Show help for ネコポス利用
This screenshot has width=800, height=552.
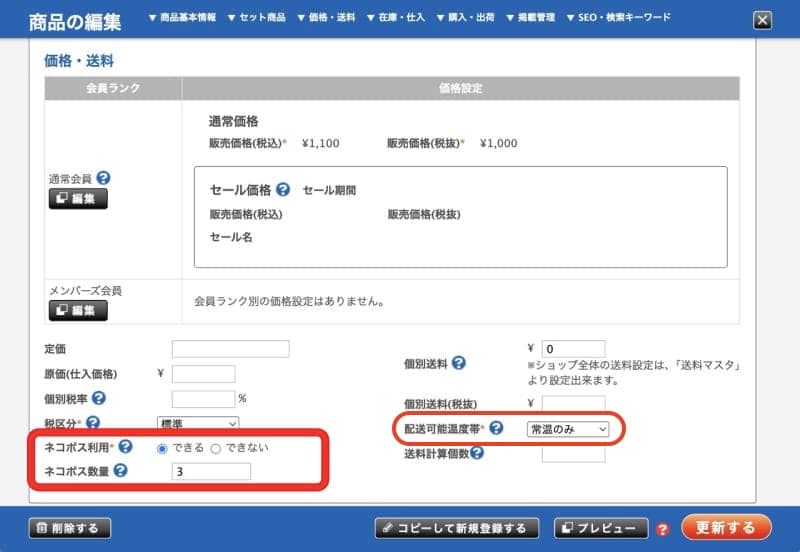tap(126, 447)
